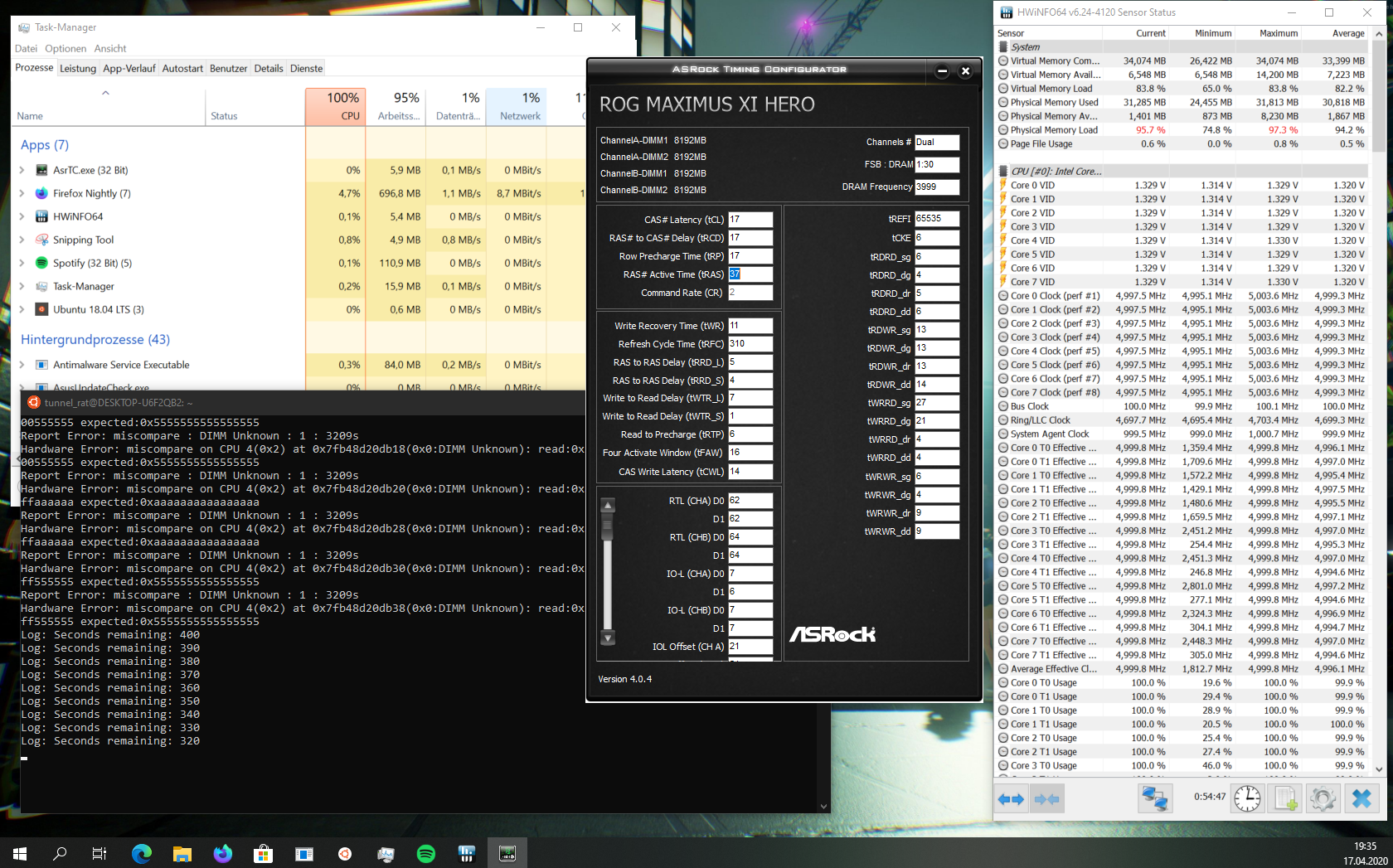Image resolution: width=1393 pixels, height=868 pixels.
Task: Click the tREFI value field
Action: [x=937, y=219]
